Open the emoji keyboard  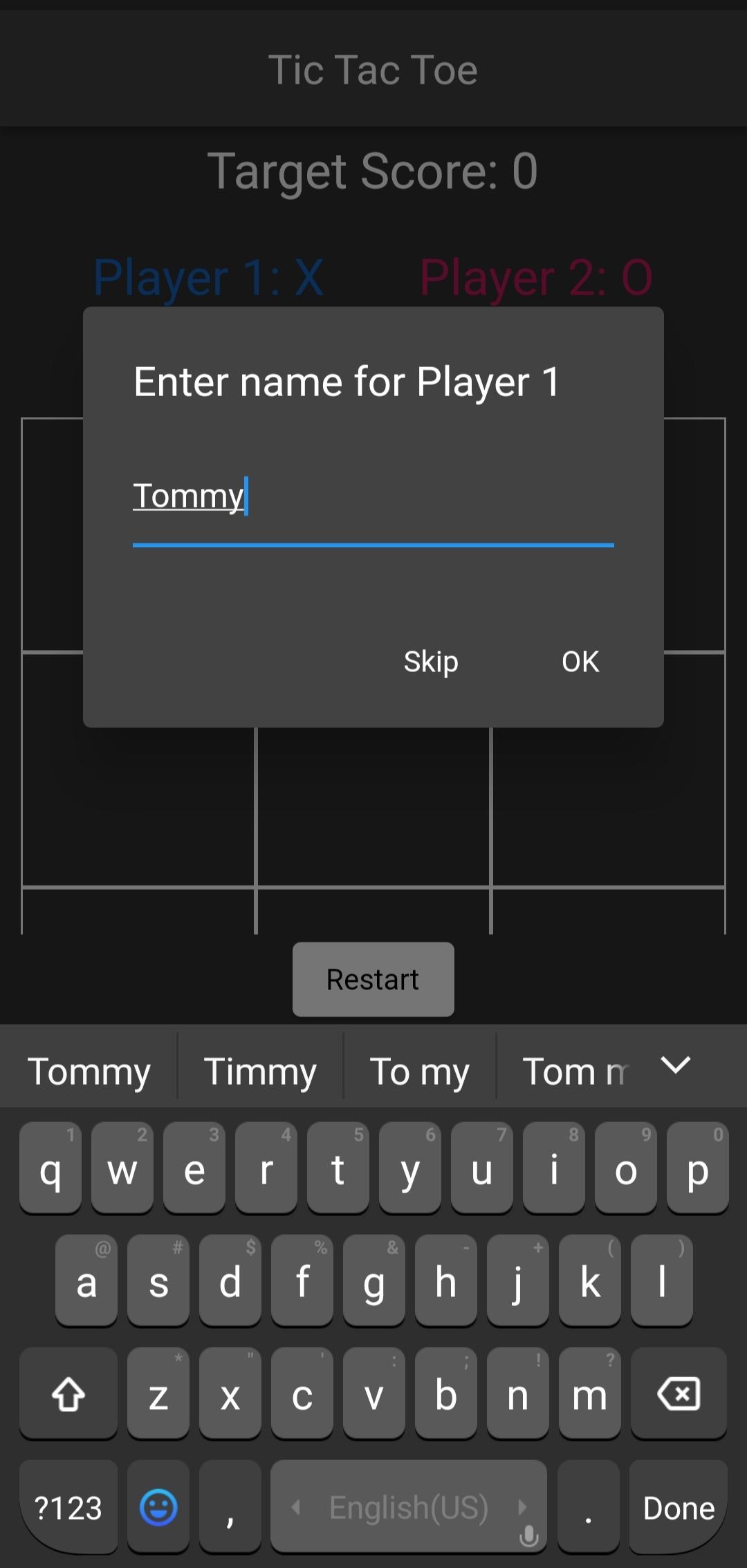click(x=158, y=1507)
